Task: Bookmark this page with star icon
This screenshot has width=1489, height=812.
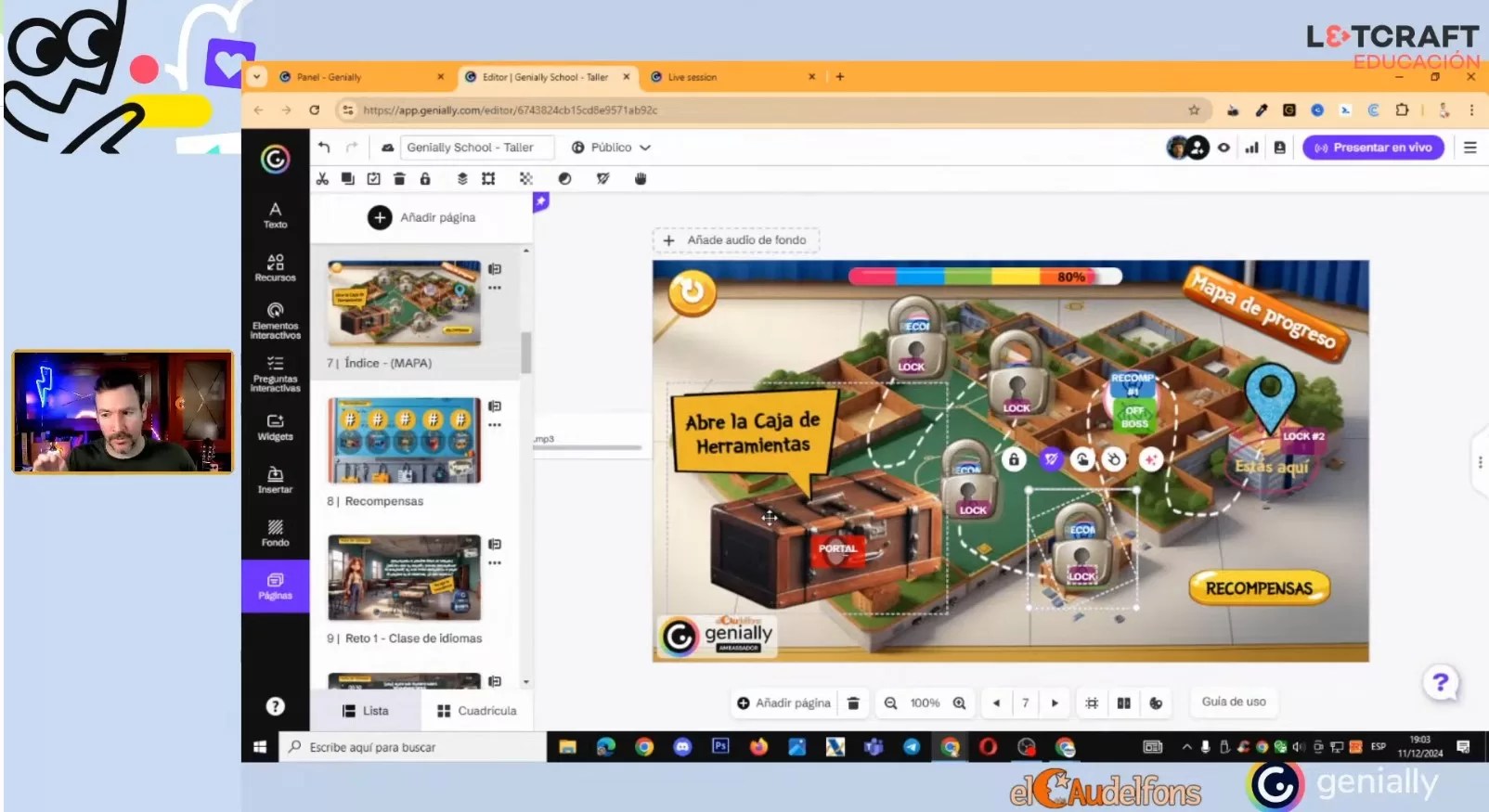Action: tap(1194, 110)
